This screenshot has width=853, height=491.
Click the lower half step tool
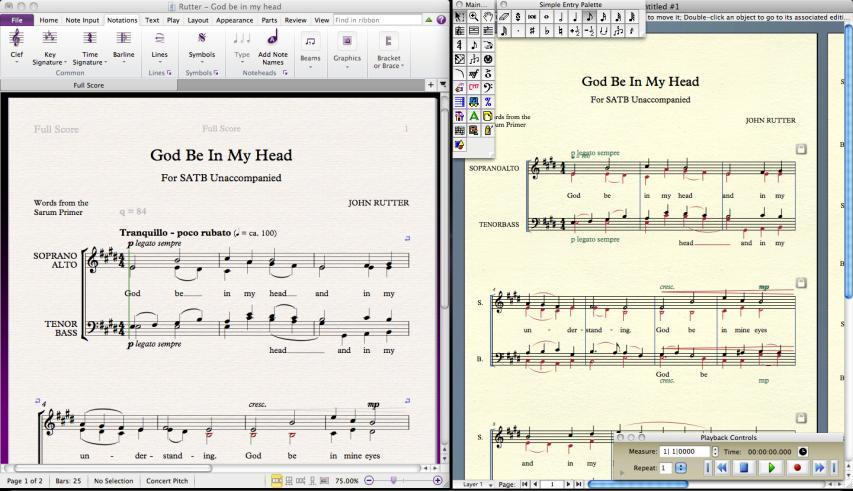tap(589, 31)
